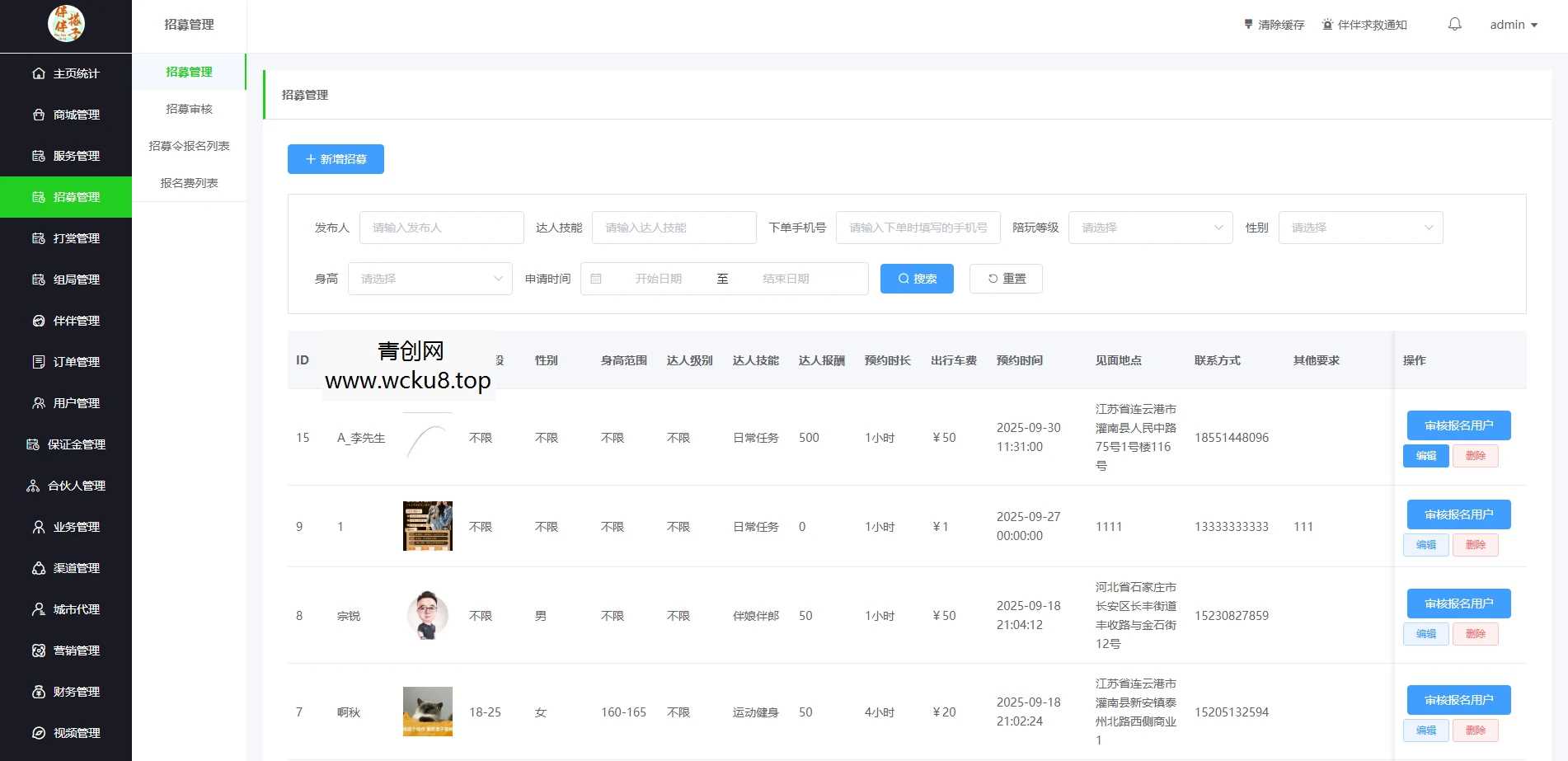Expand the 性别 selection dropdown
Image resolution: width=1568 pixels, height=761 pixels.
[1360, 228]
